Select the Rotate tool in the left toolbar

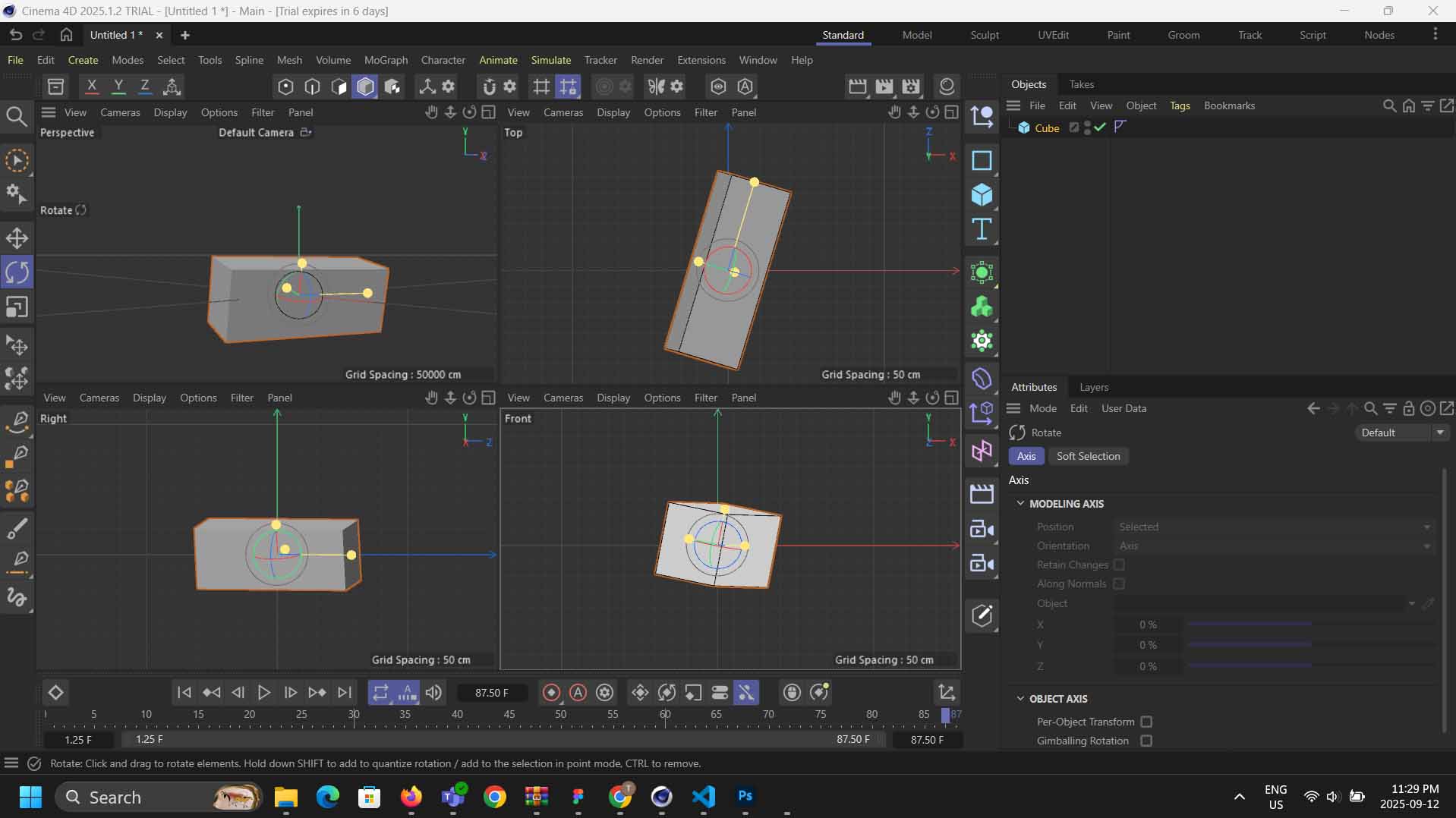(x=17, y=272)
